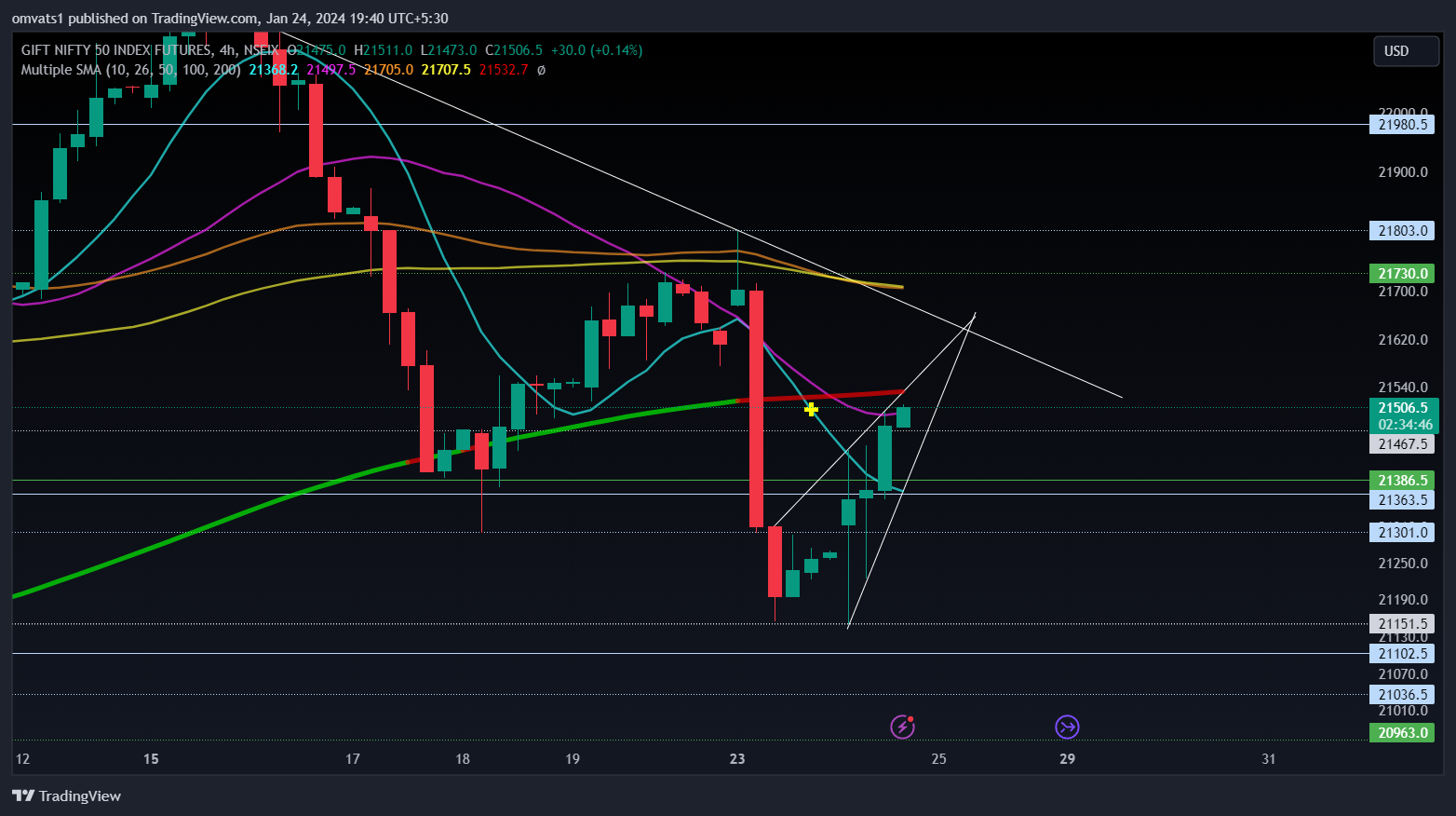Click the purple lightning event icon
1456x816 pixels.
point(902,727)
